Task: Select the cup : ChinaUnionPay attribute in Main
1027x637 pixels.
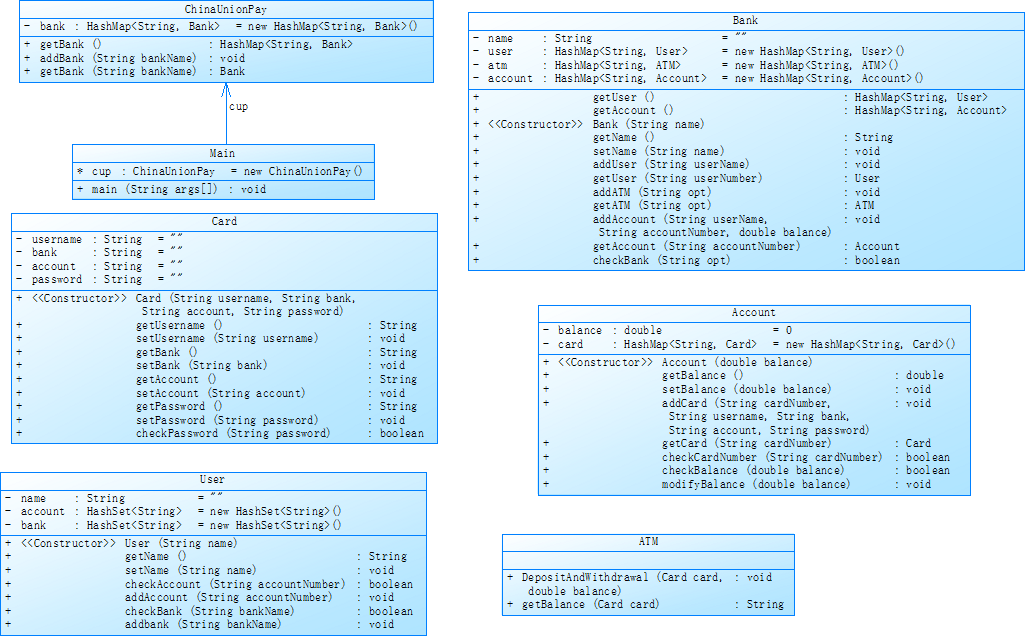Action: click(x=219, y=171)
